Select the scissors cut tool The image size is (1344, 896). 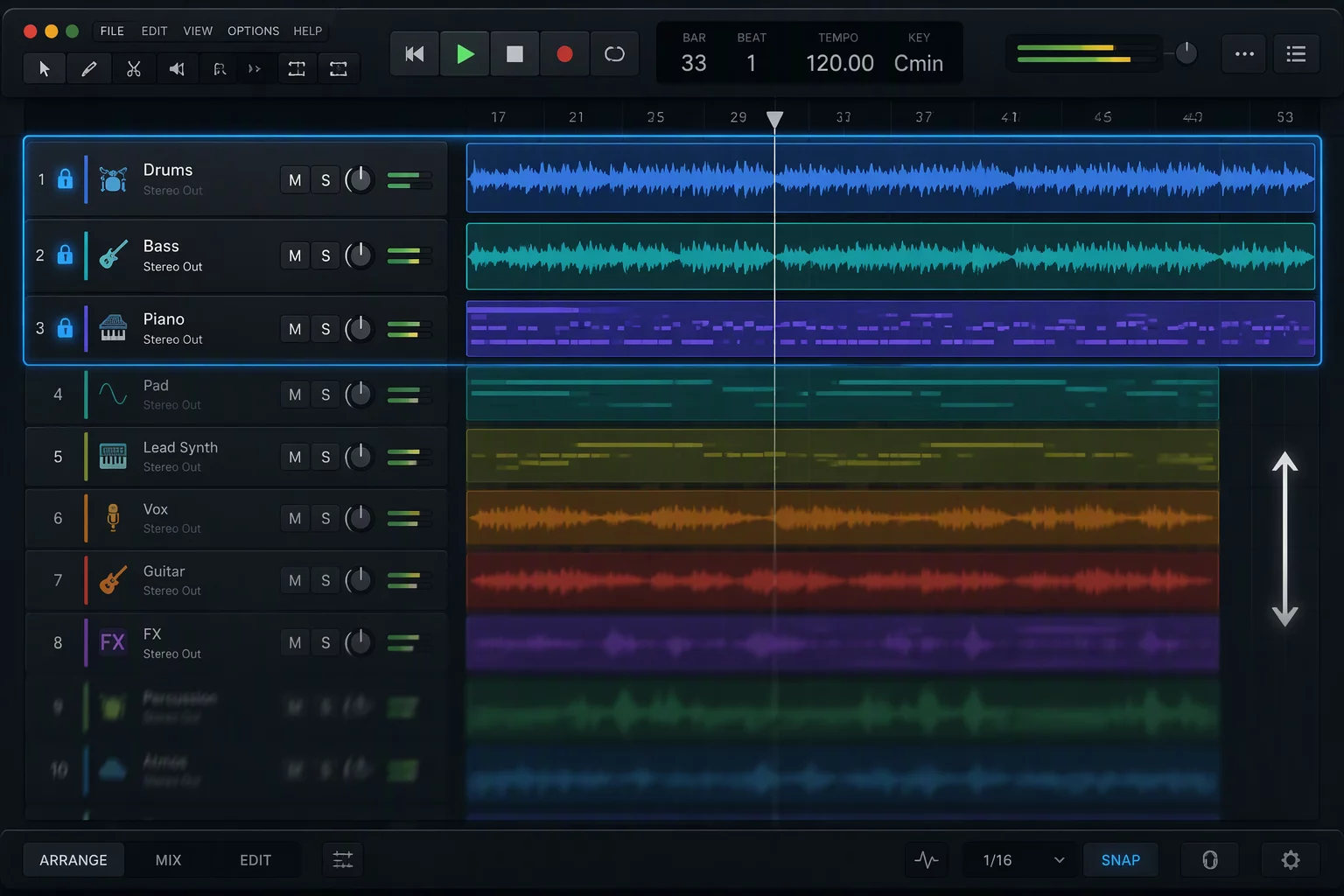pos(133,69)
